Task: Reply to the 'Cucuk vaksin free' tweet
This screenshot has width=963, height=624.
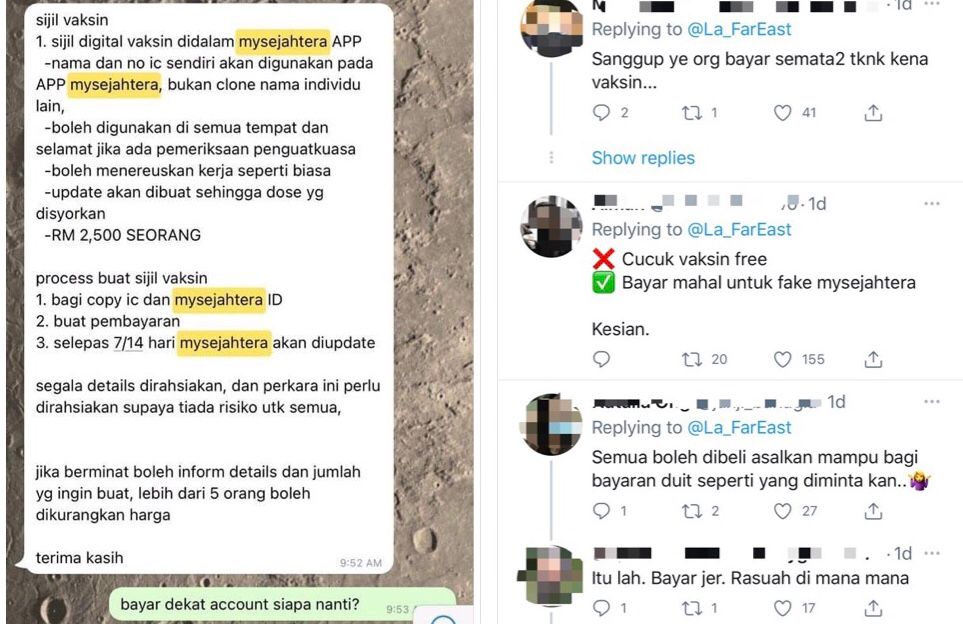Action: tap(601, 359)
